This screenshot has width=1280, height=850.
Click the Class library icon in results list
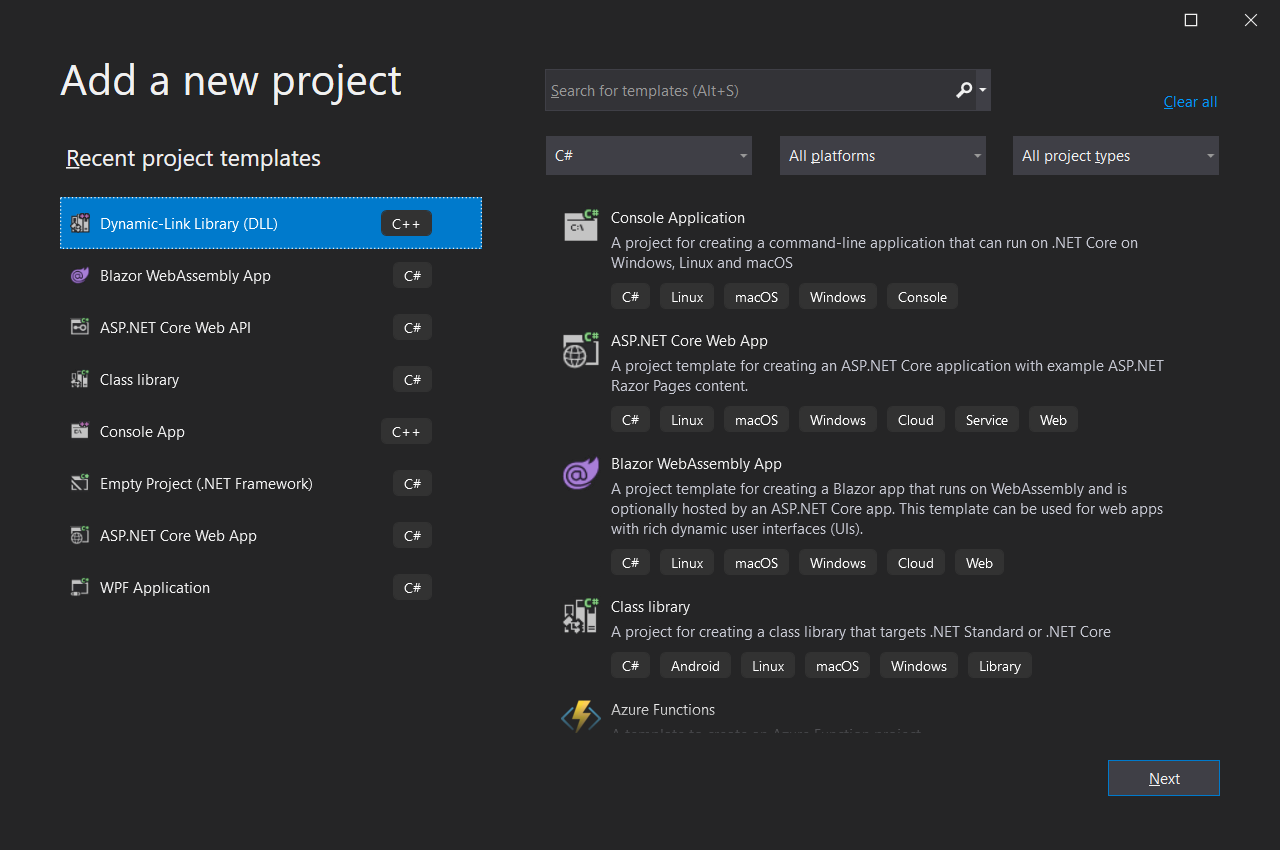click(581, 615)
